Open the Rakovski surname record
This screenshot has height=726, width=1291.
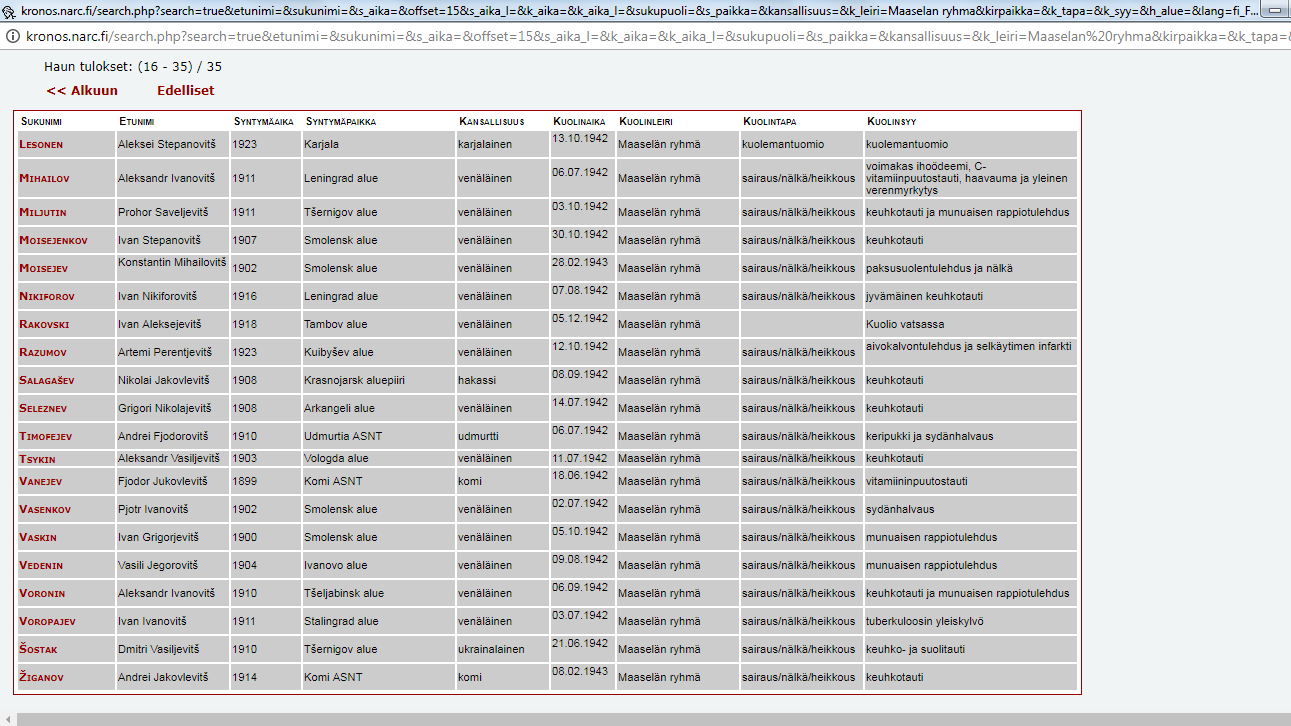44,325
